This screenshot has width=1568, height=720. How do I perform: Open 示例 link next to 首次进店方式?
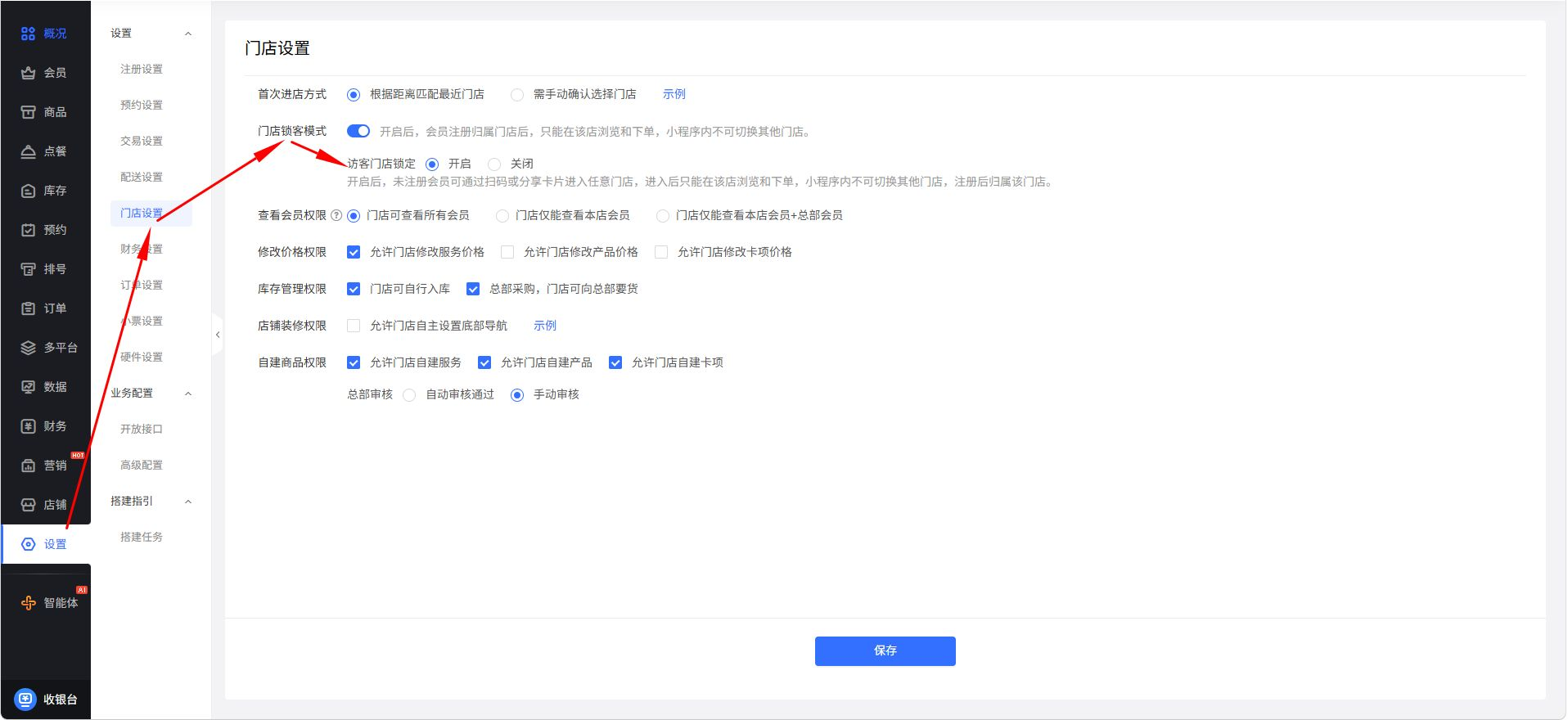pyautogui.click(x=674, y=94)
